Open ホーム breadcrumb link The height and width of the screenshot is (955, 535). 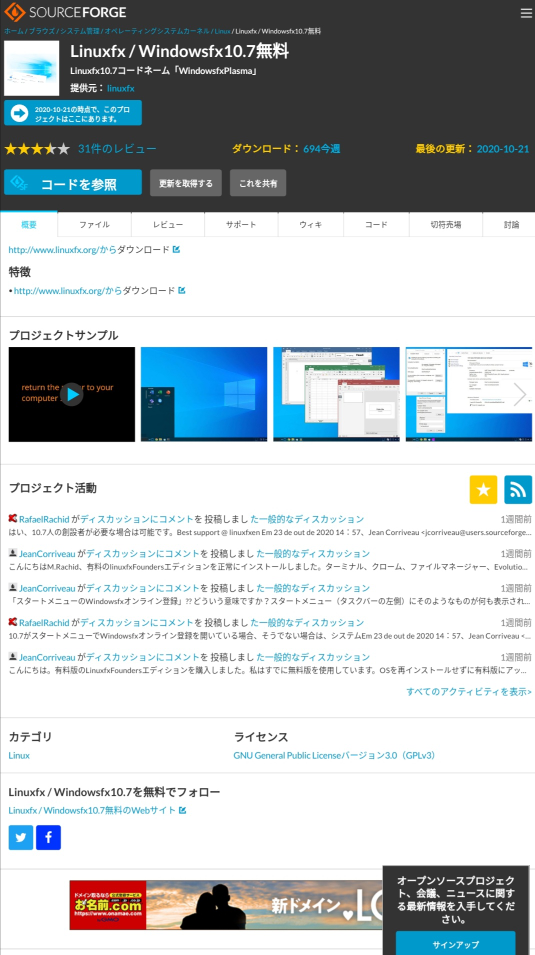tap(14, 31)
